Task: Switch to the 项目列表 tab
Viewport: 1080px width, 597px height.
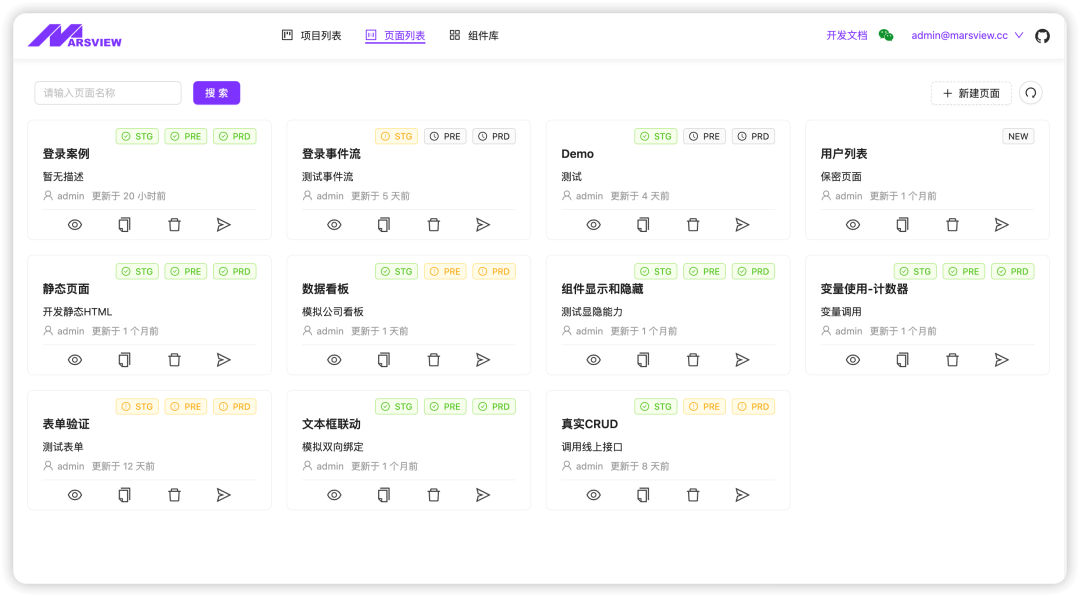Action: (311, 36)
